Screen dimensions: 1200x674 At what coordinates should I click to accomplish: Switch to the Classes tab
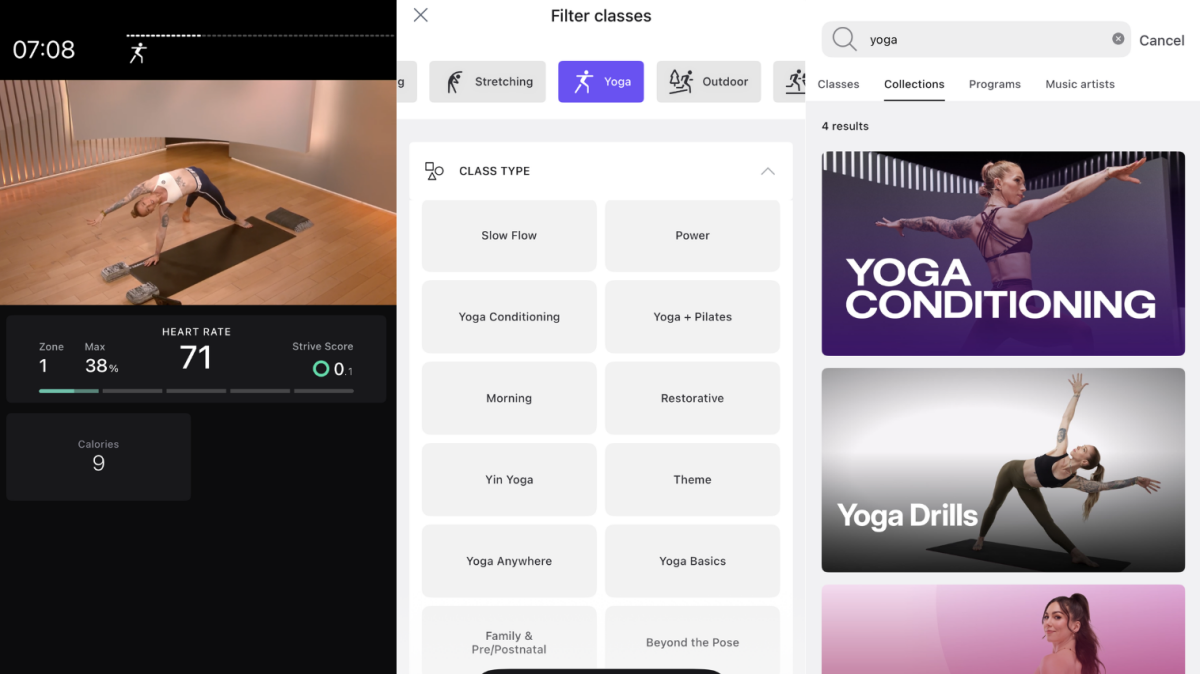(x=838, y=84)
